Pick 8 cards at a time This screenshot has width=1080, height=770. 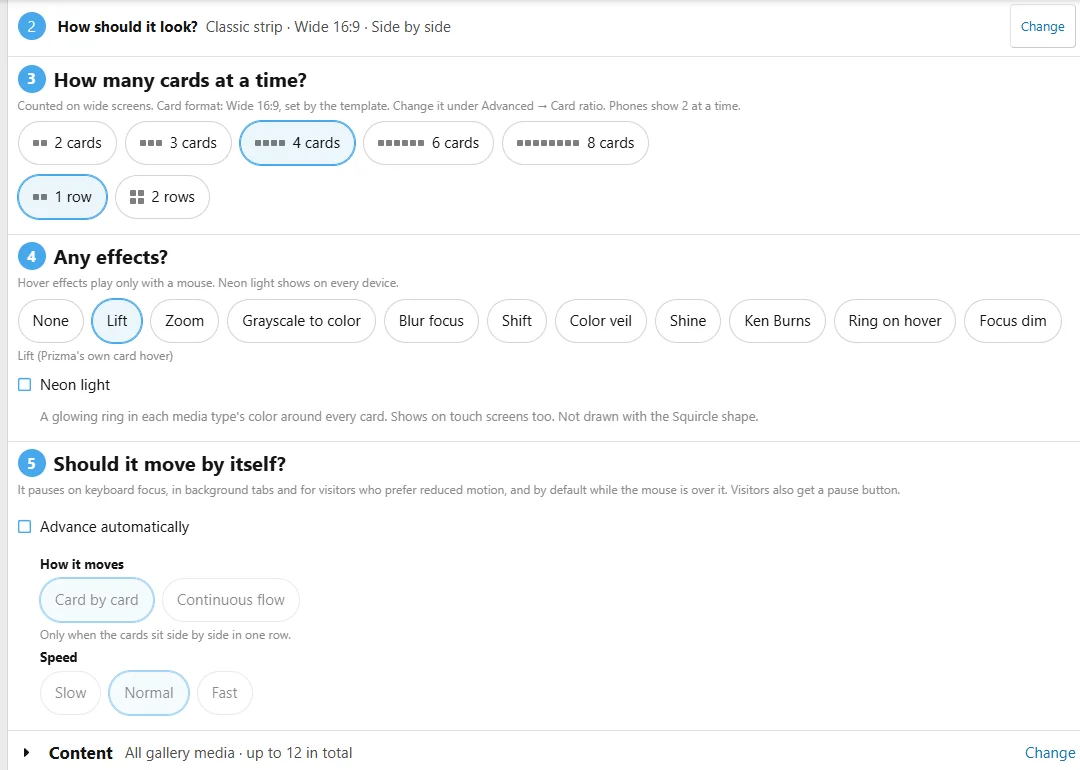[575, 143]
